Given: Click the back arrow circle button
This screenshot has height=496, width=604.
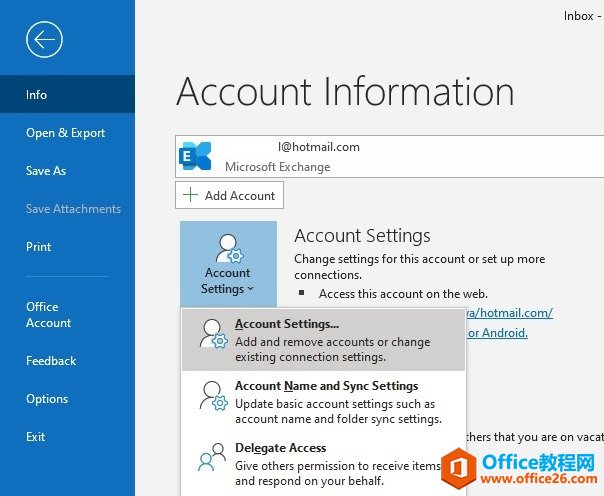Looking at the screenshot, I should point(44,39).
